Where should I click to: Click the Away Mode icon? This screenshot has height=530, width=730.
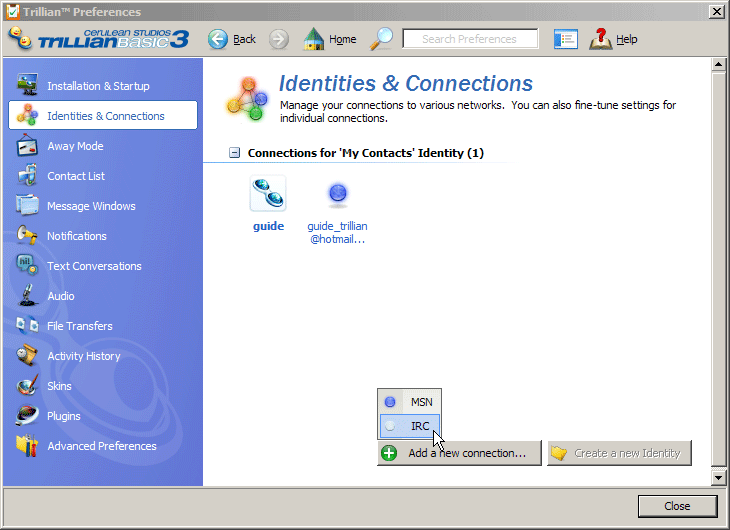tap(27, 145)
